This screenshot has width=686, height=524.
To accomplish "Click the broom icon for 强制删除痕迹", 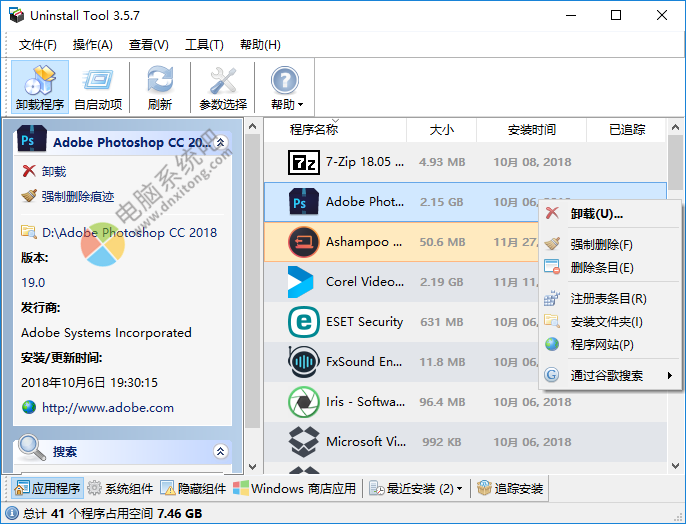I will 29,196.
